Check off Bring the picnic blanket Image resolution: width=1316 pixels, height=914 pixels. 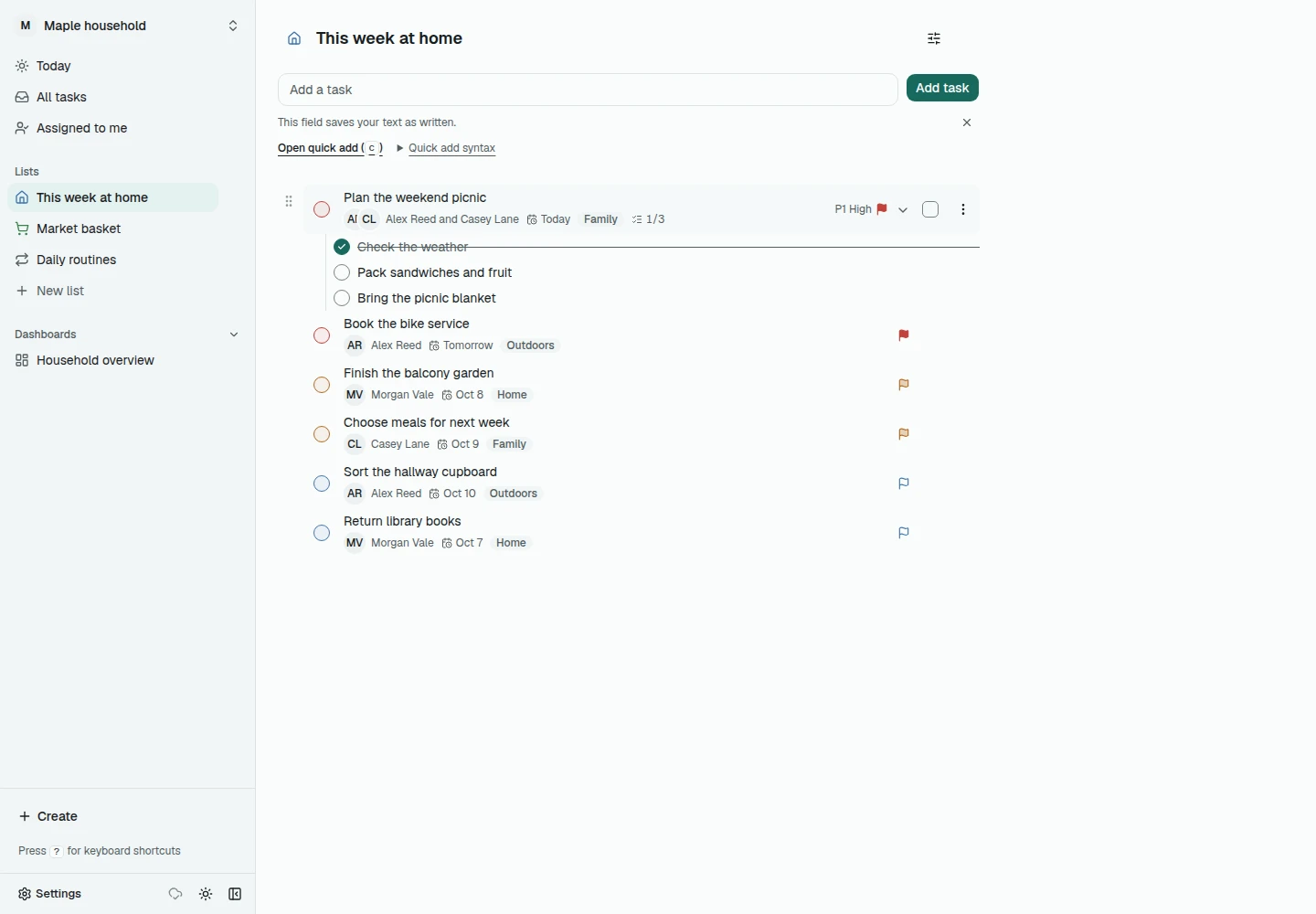tap(342, 298)
